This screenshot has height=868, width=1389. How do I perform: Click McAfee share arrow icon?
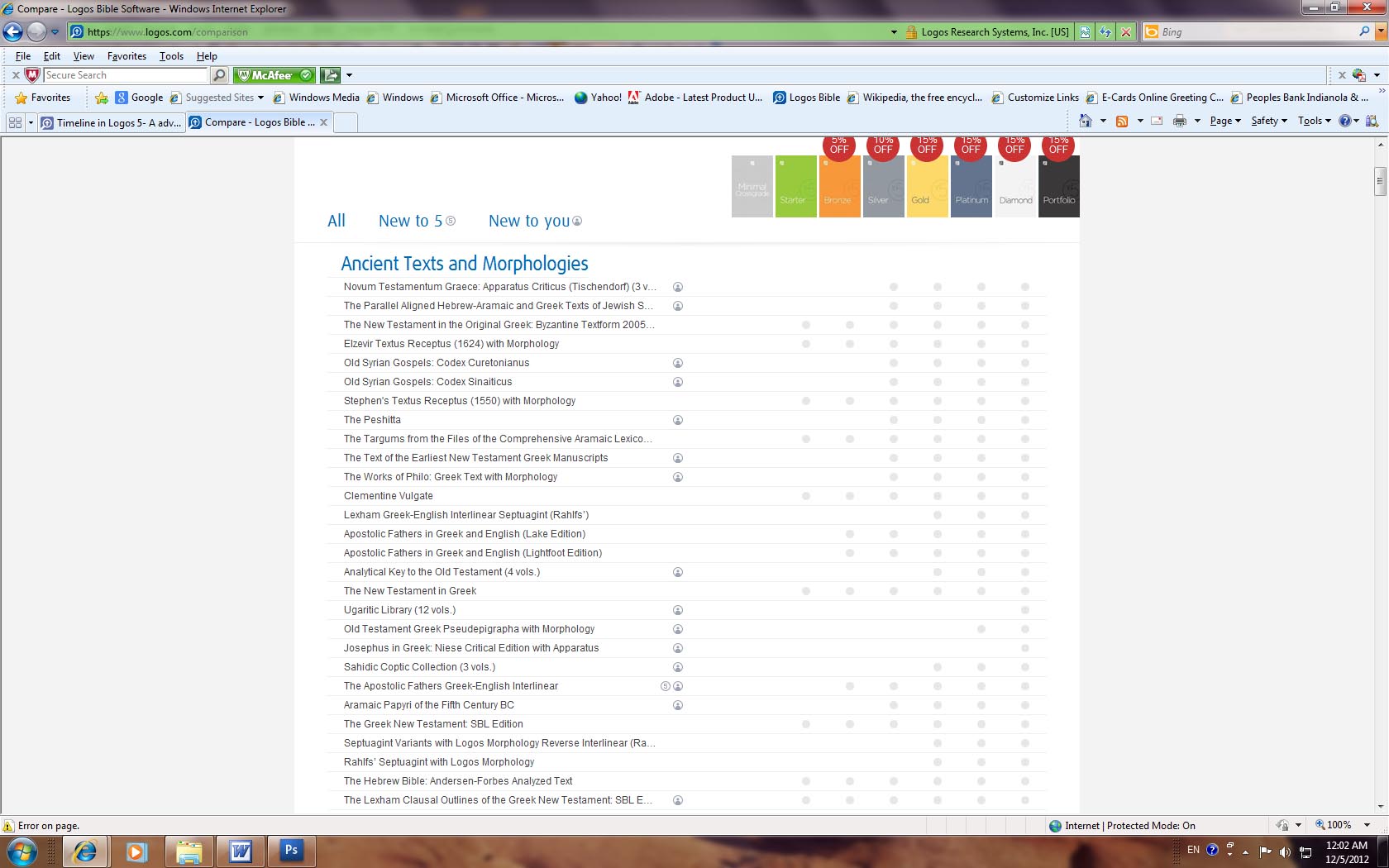(x=330, y=75)
